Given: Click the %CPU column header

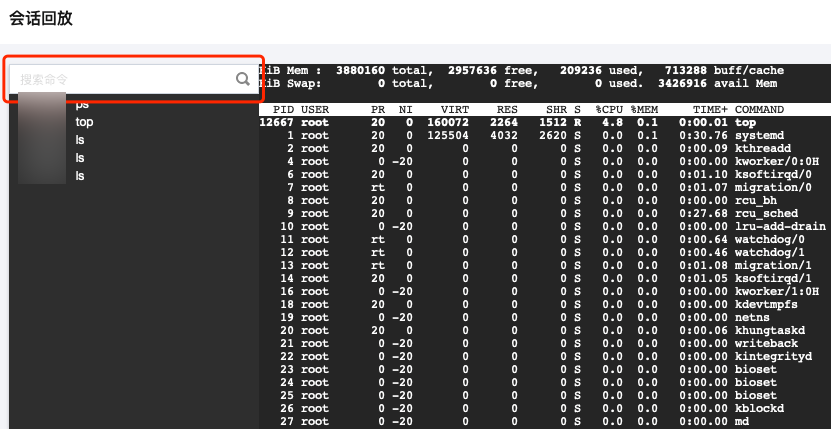Looking at the screenshot, I should pyautogui.click(x=609, y=110).
